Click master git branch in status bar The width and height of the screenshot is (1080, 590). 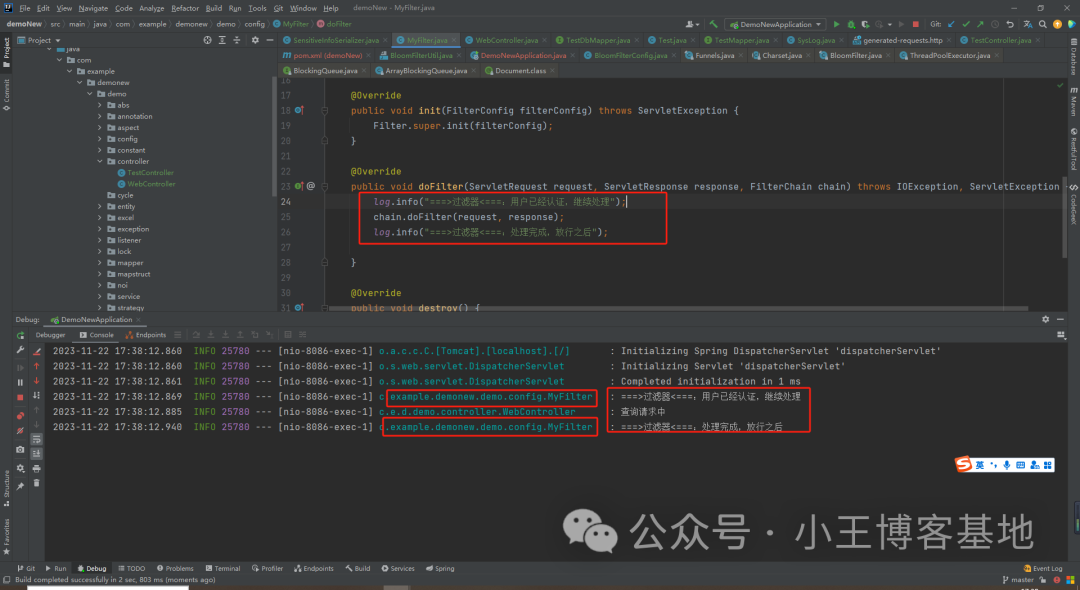click(x=1018, y=580)
